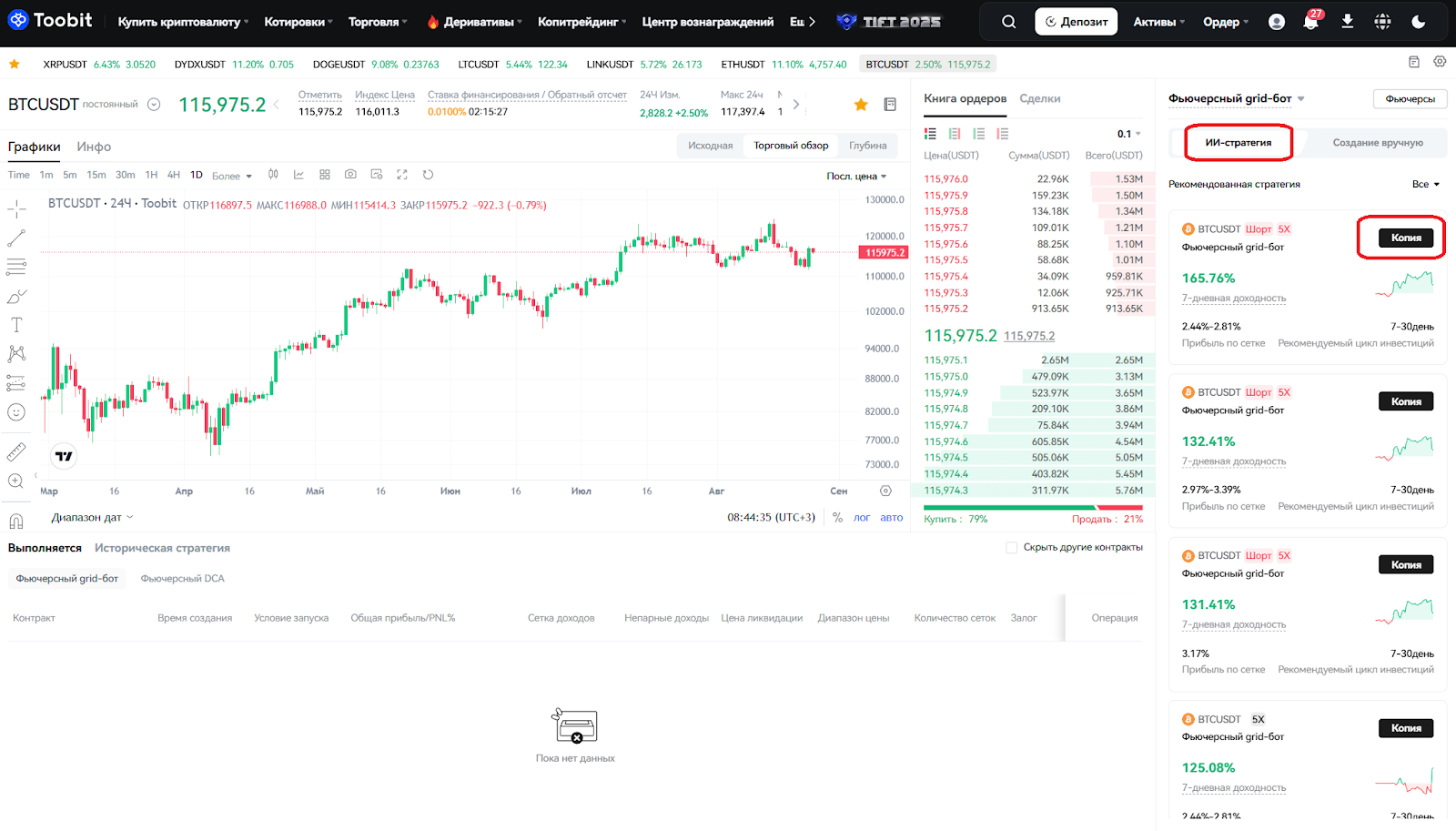
Task: Click the search magnifier icon in header
Action: coord(1008,22)
